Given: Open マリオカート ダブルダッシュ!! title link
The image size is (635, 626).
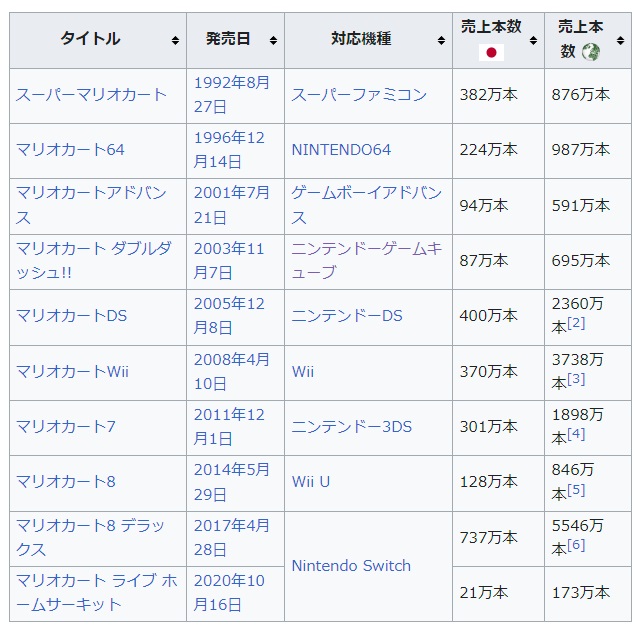Looking at the screenshot, I should coord(94,260).
